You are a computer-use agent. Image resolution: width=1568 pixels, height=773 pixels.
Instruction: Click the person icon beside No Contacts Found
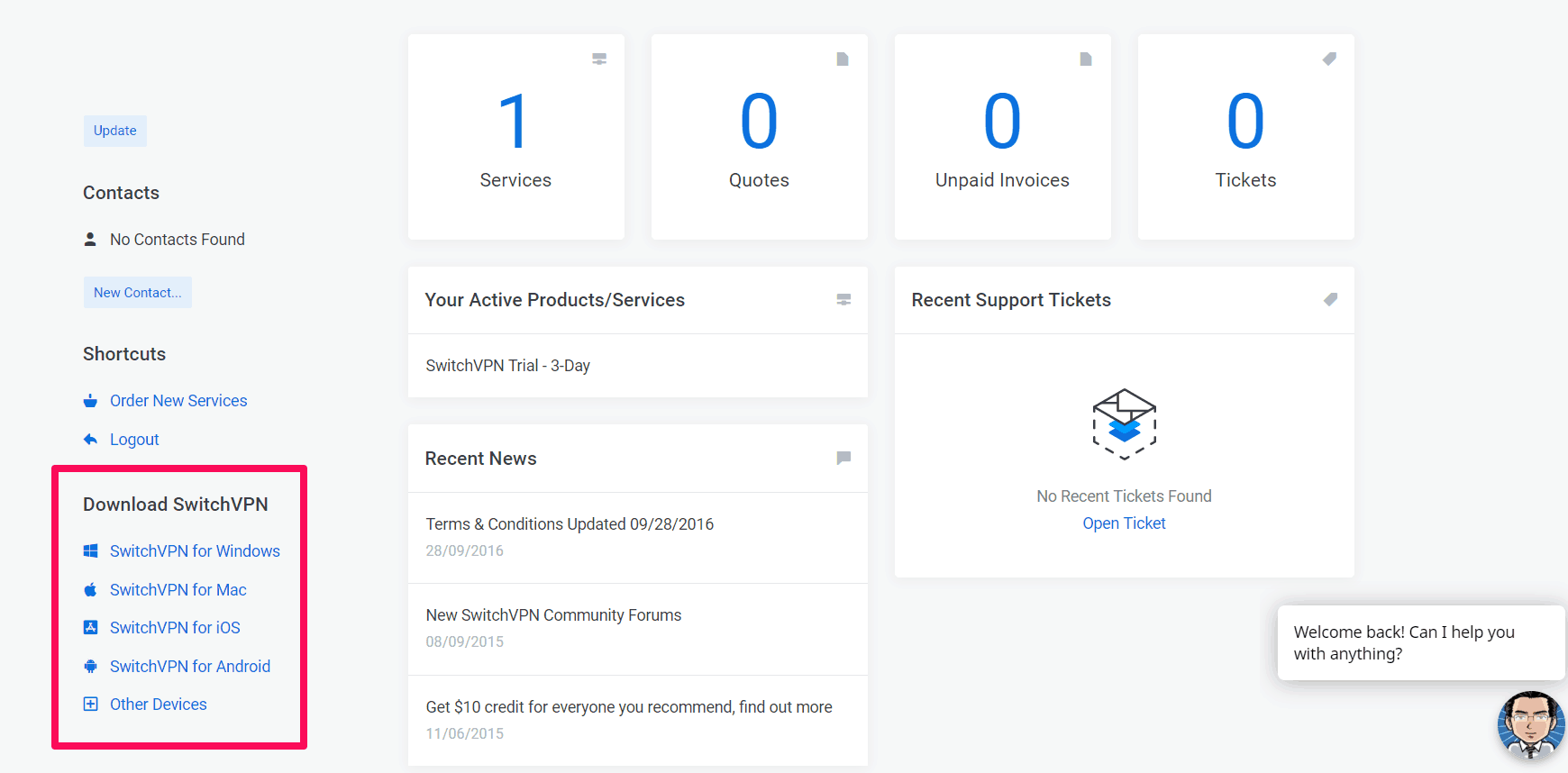(x=90, y=239)
